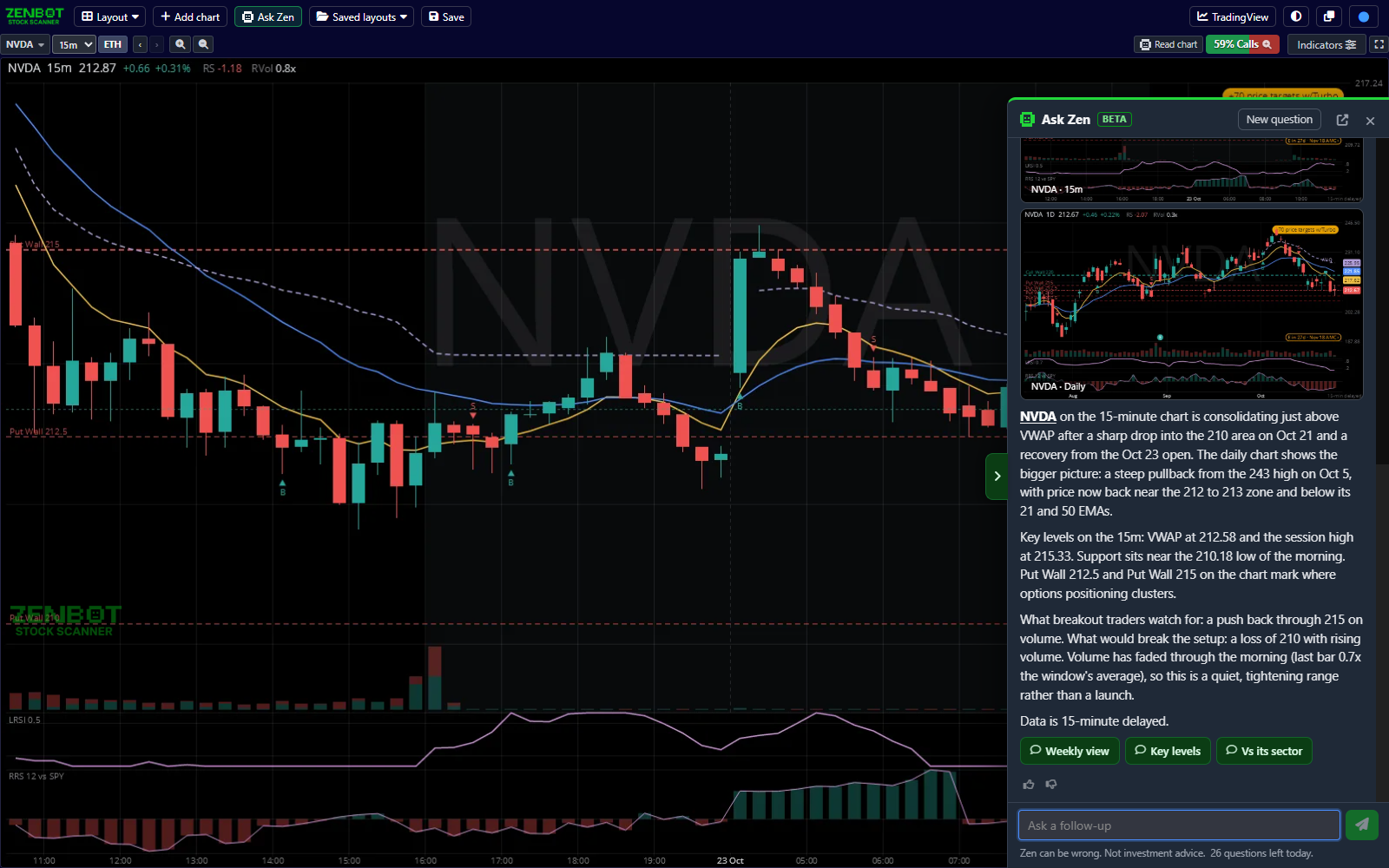
Task: Open the NVDA 15m chart thumbnail
Action: pos(1191,168)
